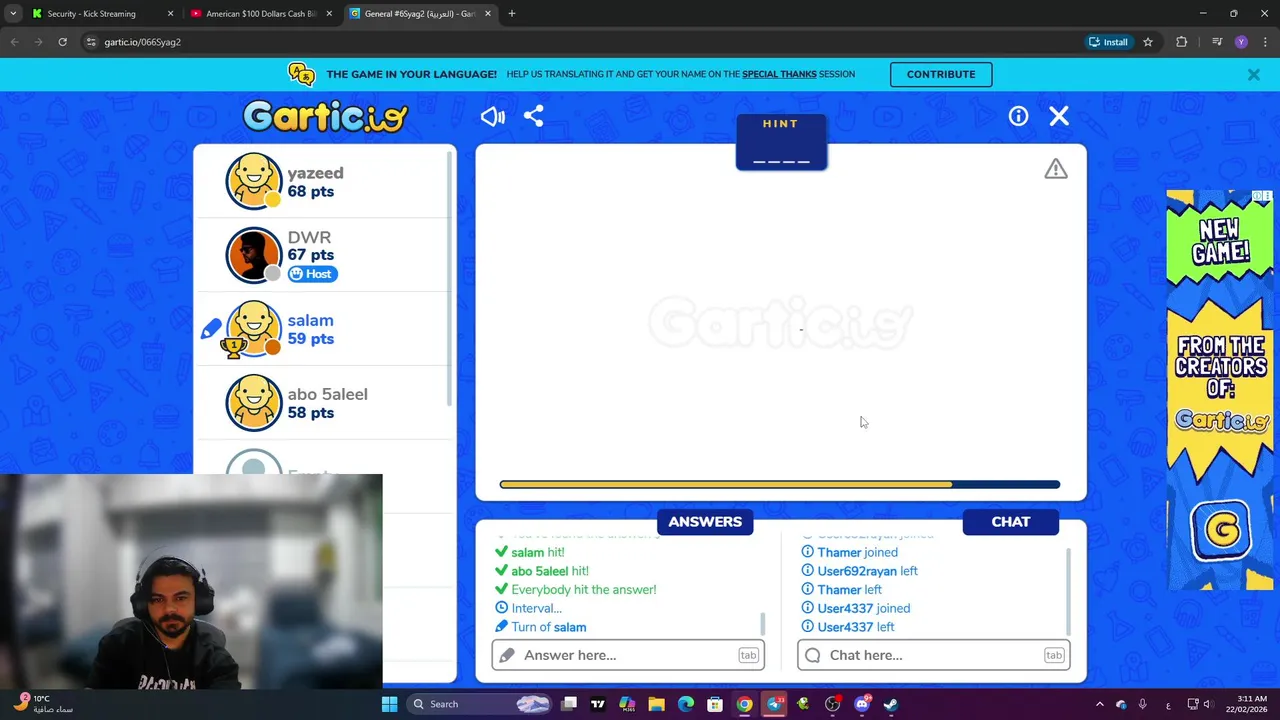Click the answers panel scrollbar
1280x720 pixels.
[x=763, y=624]
